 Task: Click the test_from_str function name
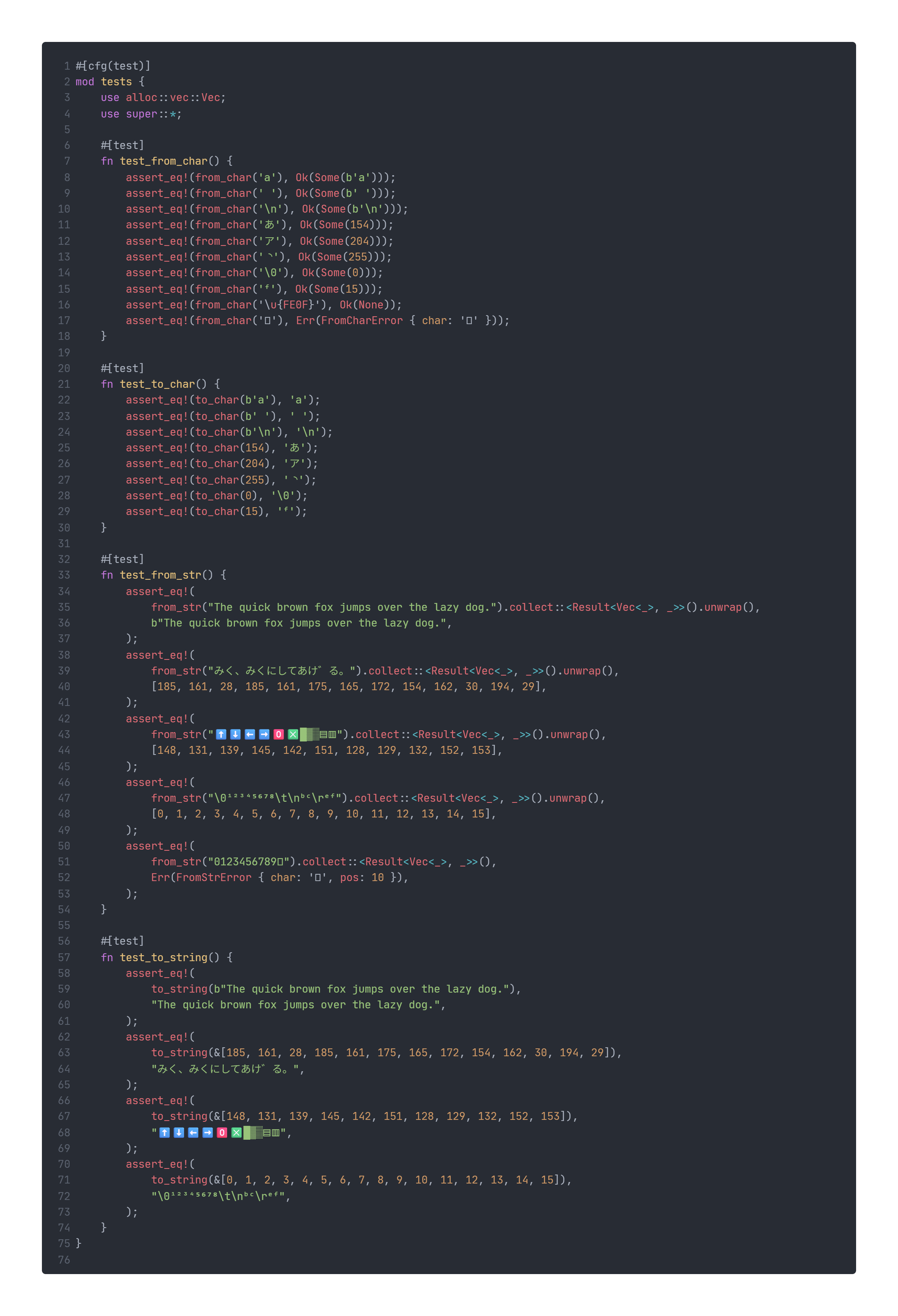pos(160,575)
